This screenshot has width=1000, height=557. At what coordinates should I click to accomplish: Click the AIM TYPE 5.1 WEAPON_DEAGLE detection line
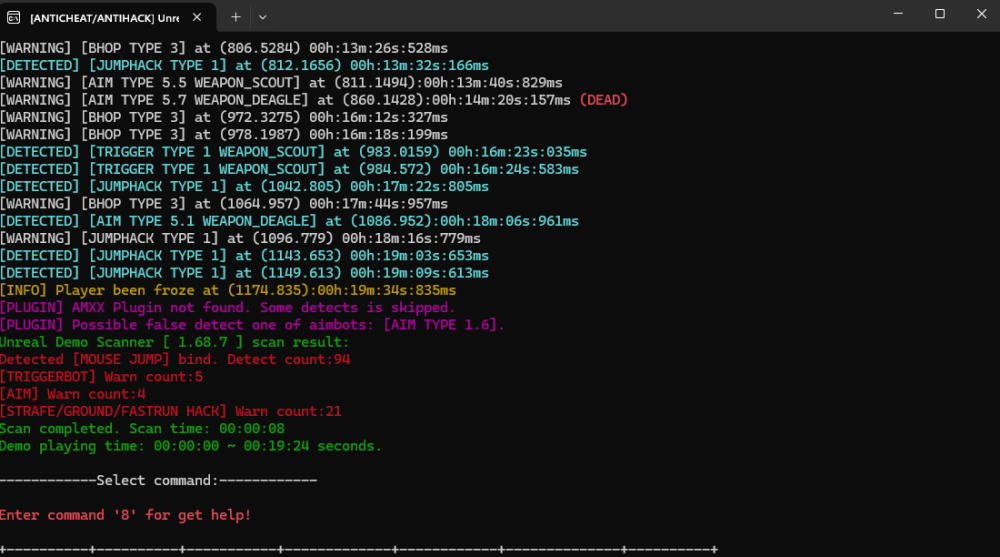click(x=290, y=221)
